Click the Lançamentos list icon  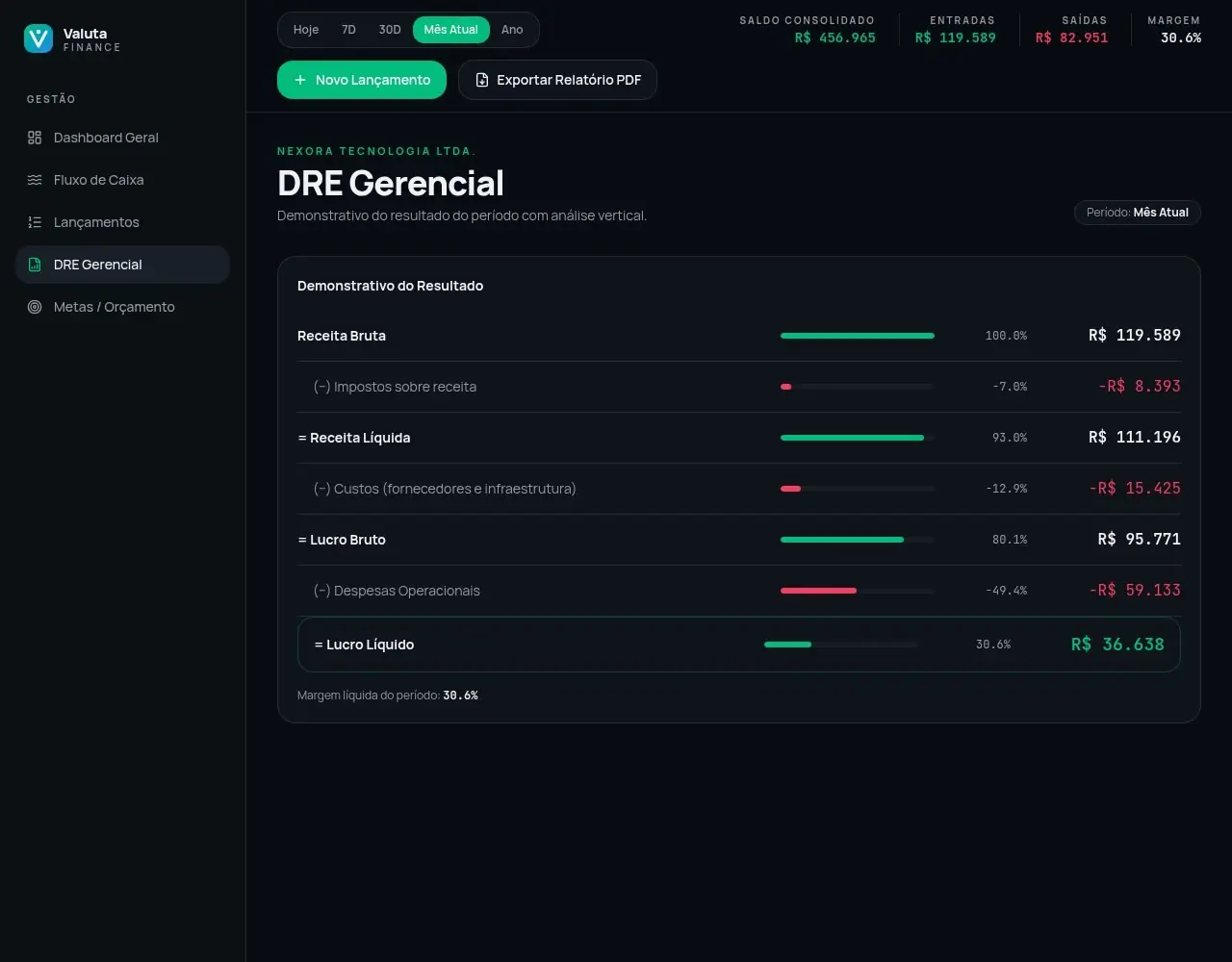(35, 222)
